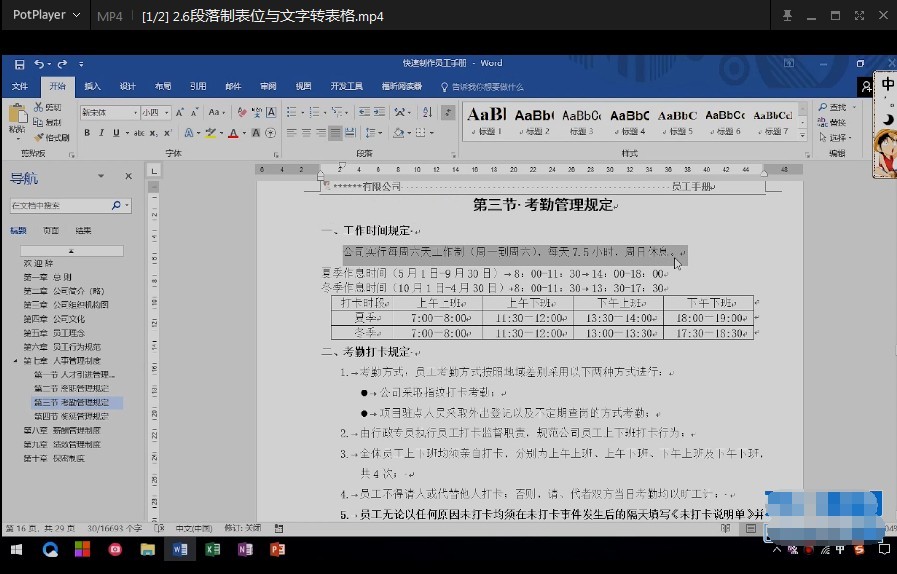
Task: Close the navigation pane
Action: point(128,176)
